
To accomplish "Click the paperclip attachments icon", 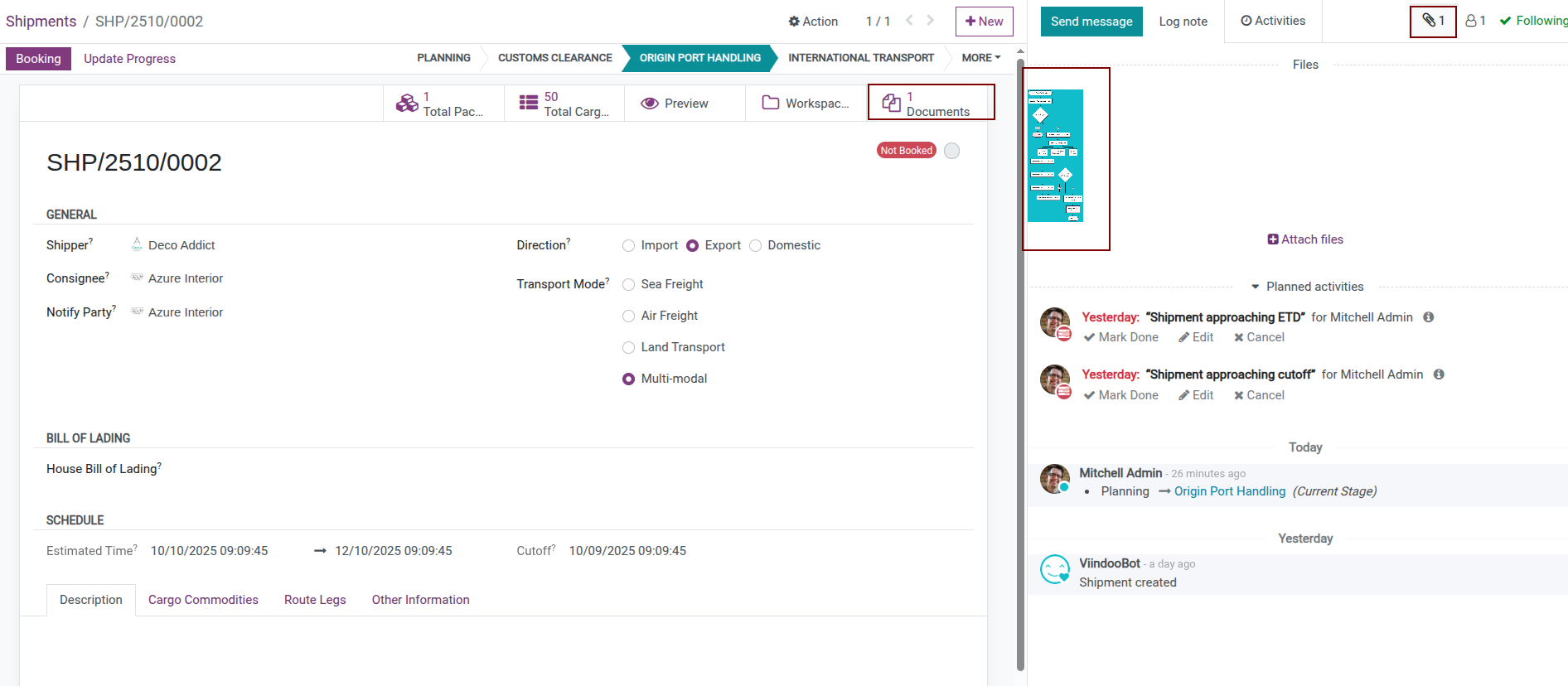I will pyautogui.click(x=1430, y=21).
